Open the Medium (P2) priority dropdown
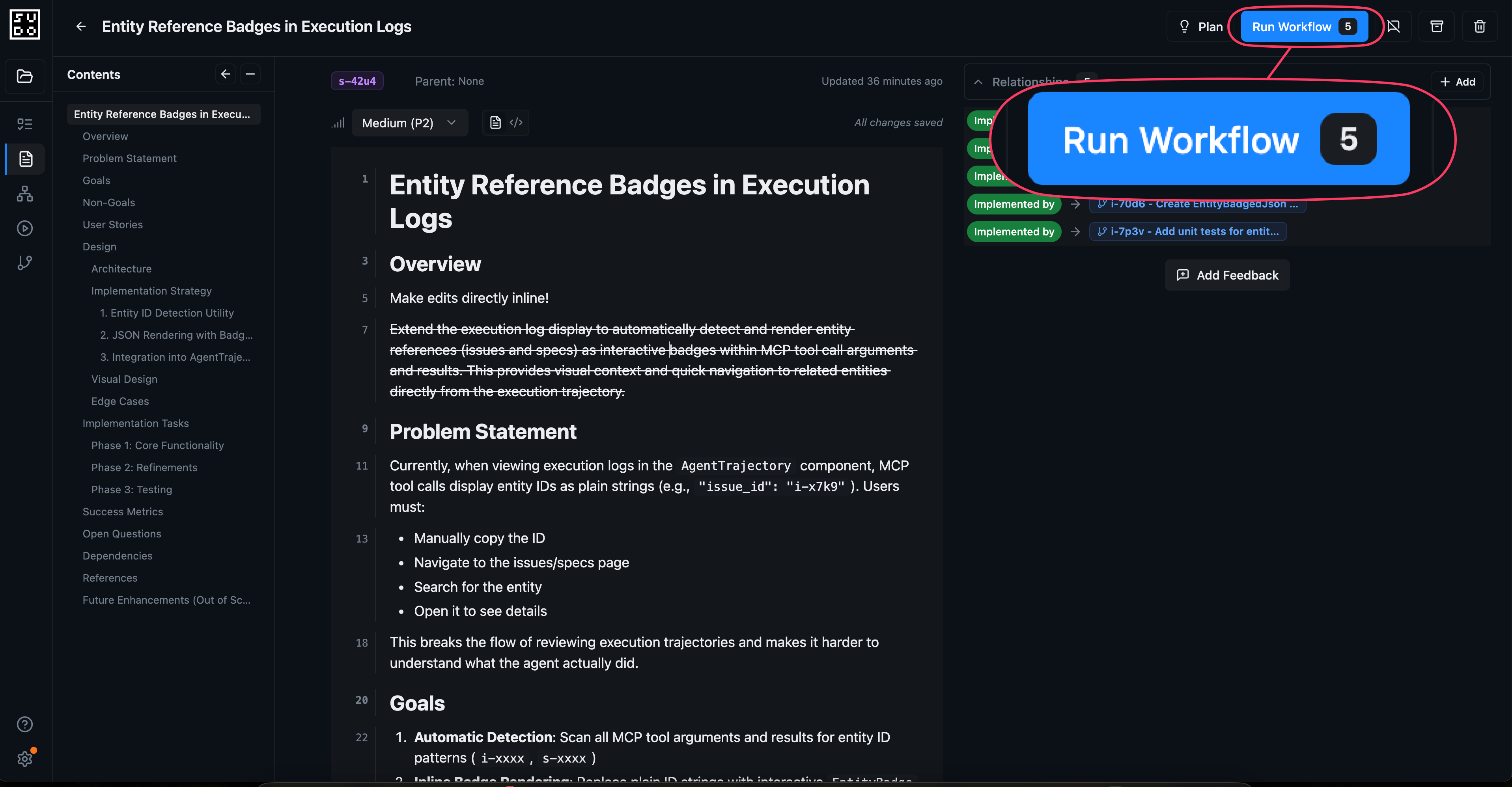This screenshot has height=787, width=1512. (410, 122)
